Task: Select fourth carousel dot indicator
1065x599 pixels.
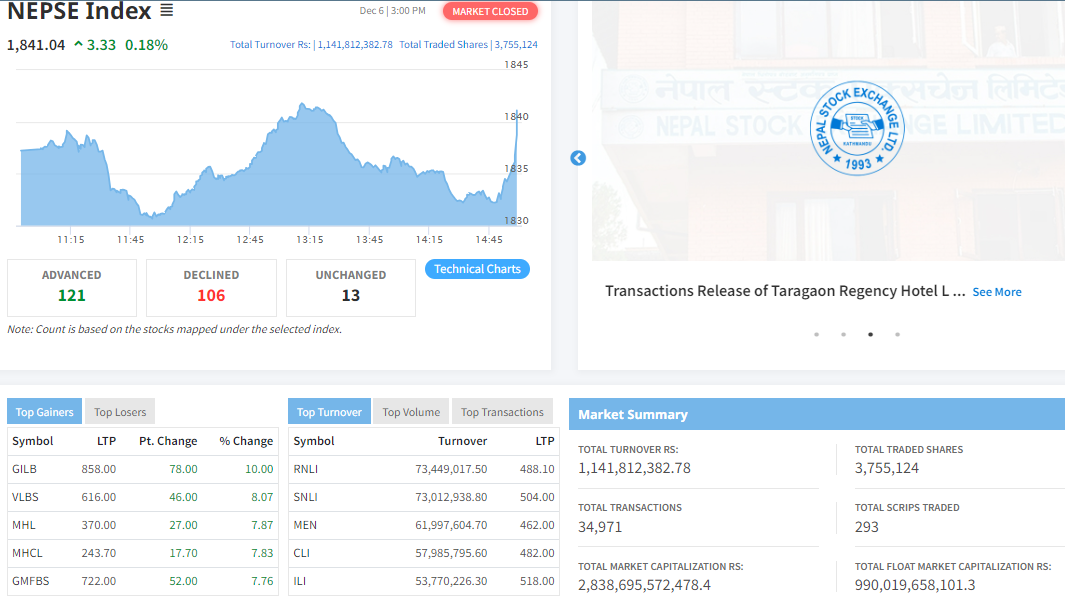Action: point(897,334)
